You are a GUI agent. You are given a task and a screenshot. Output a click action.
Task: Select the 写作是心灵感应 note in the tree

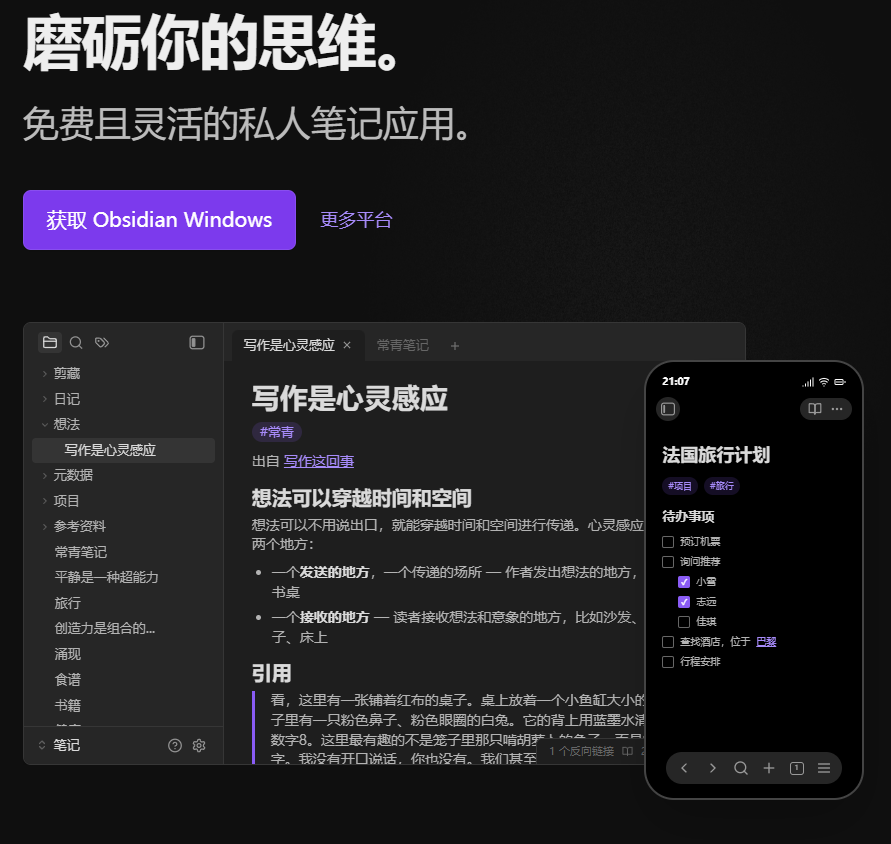pyautogui.click(x=123, y=450)
